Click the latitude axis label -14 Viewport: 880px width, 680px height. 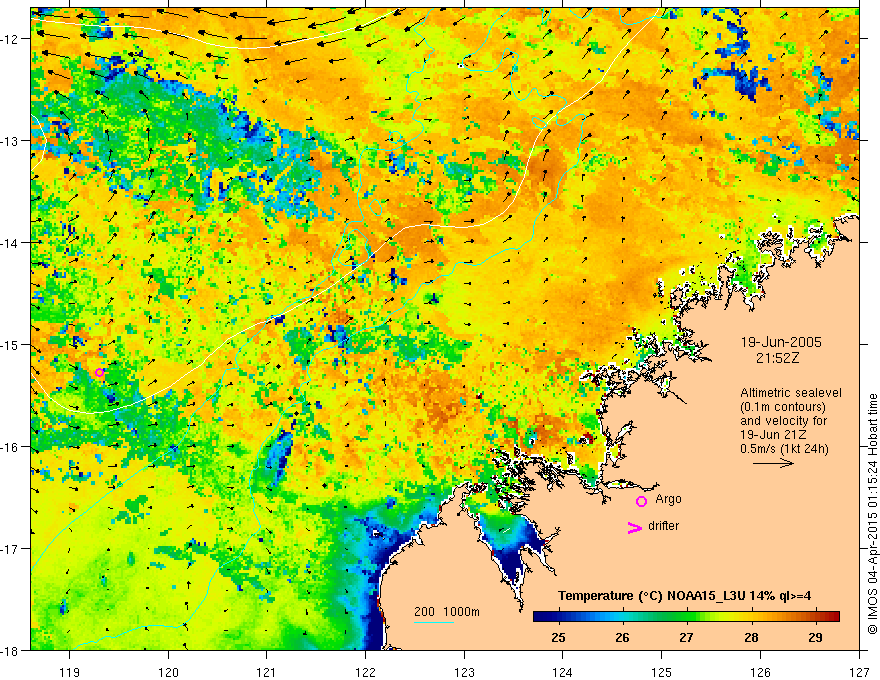point(11,243)
